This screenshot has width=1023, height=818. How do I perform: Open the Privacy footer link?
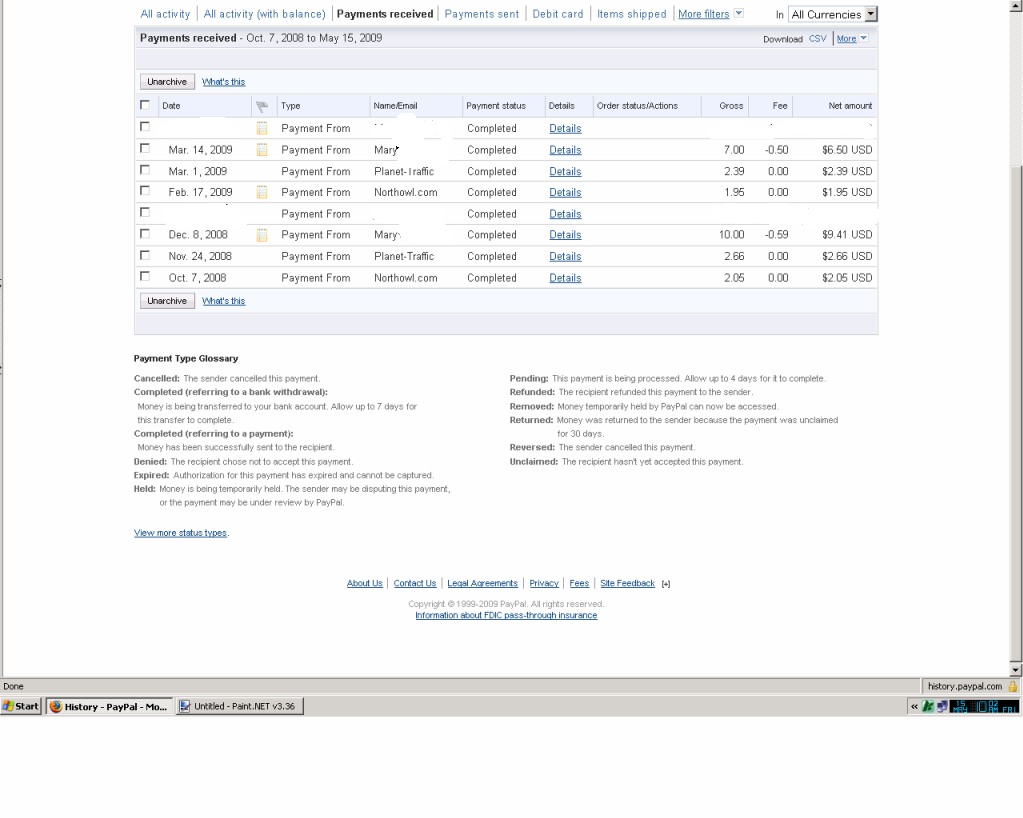[543, 583]
